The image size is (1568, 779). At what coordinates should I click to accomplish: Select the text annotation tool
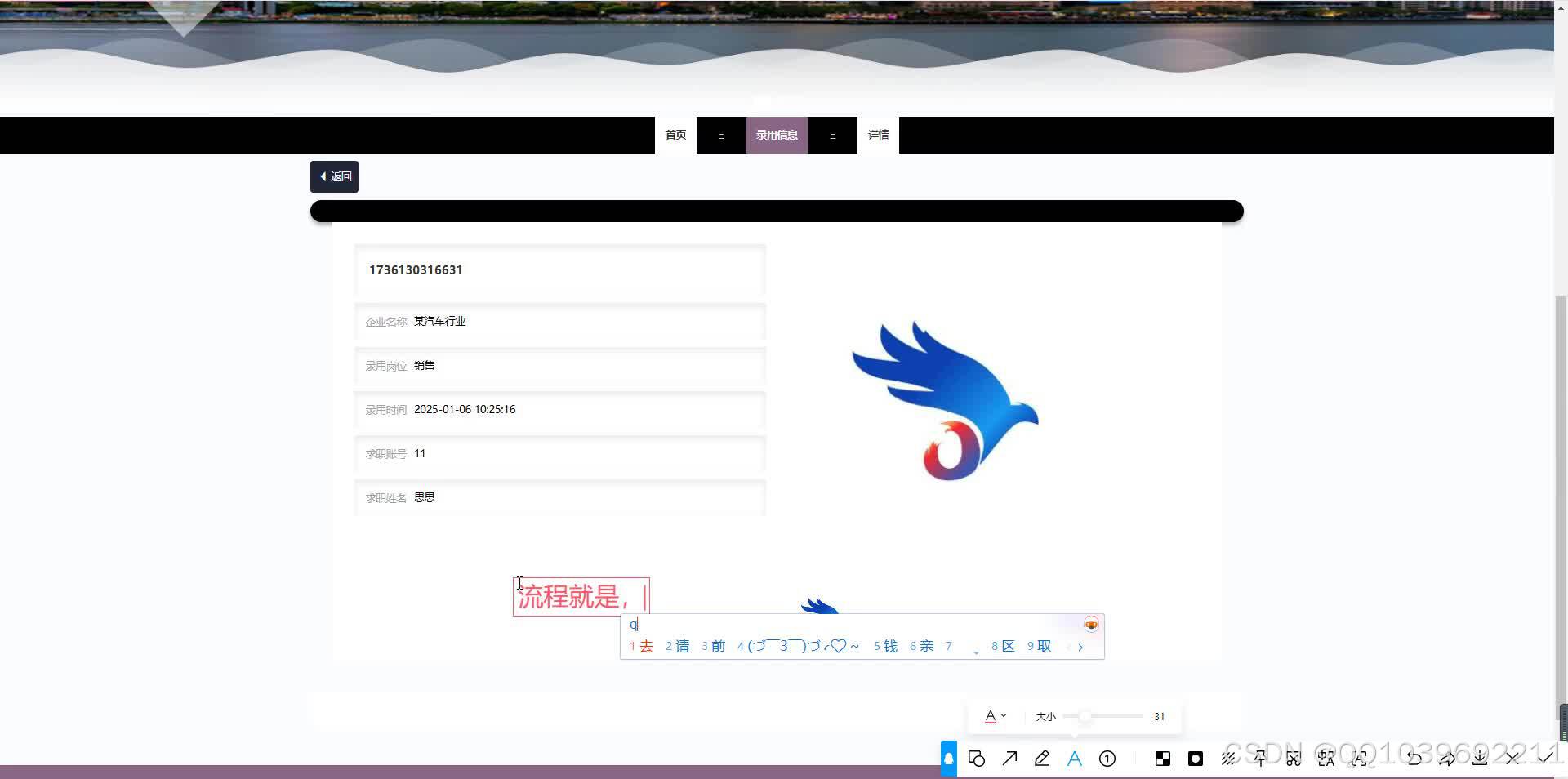(x=1074, y=759)
